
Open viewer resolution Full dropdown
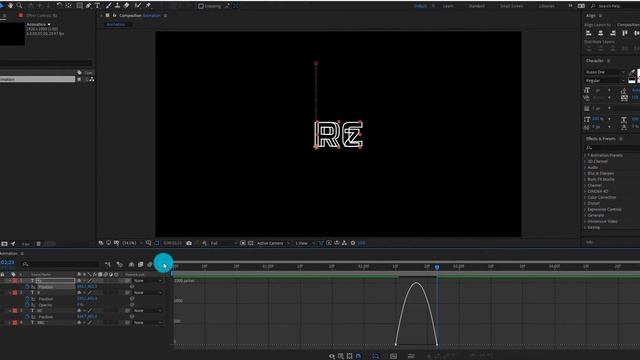tap(223, 243)
